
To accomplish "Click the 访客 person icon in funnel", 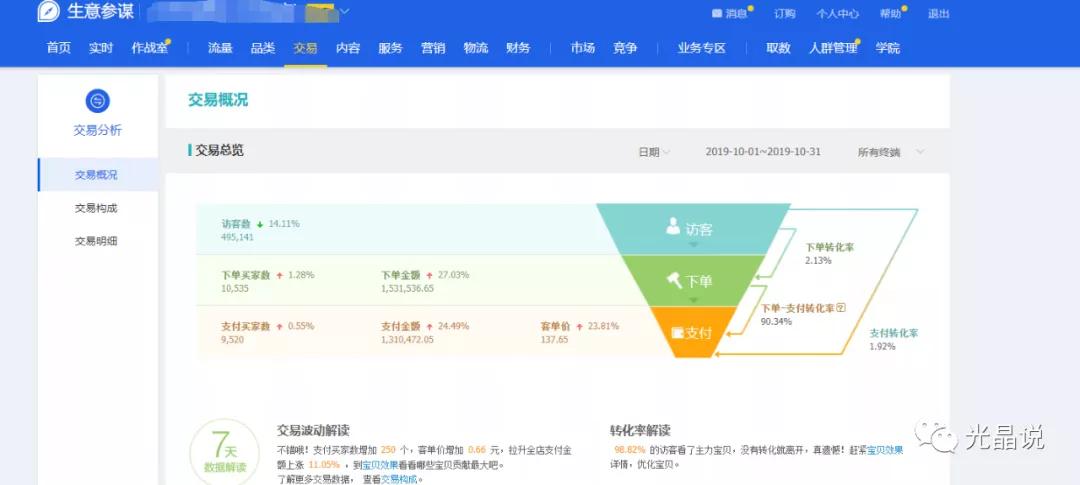I will coord(673,226).
